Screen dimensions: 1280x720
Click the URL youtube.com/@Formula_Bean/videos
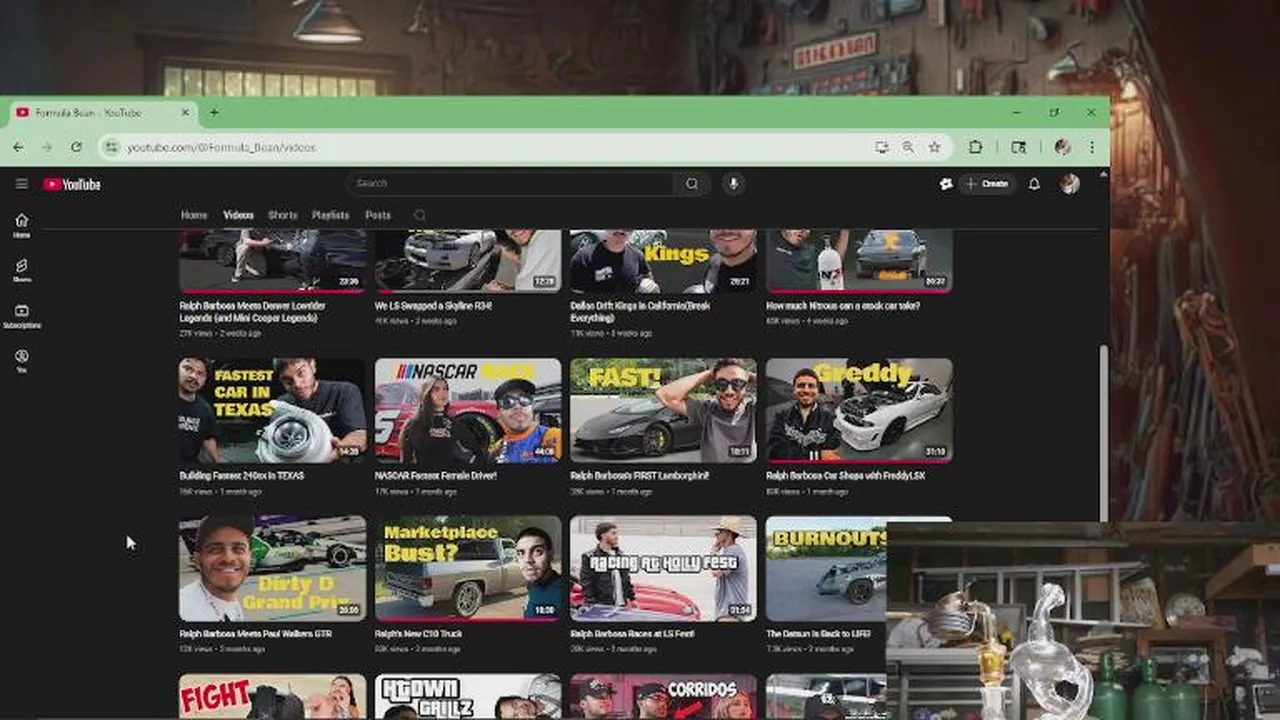[x=221, y=147]
